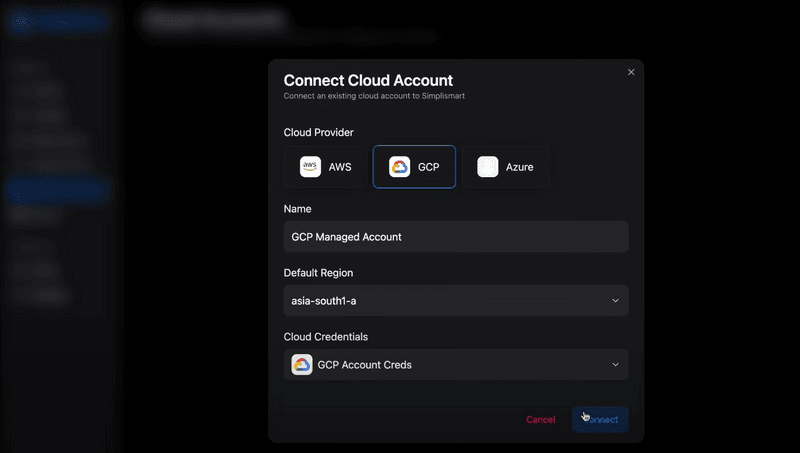Close the Connect Cloud Account dialog
Image resolution: width=800 pixels, height=453 pixels.
tap(631, 72)
